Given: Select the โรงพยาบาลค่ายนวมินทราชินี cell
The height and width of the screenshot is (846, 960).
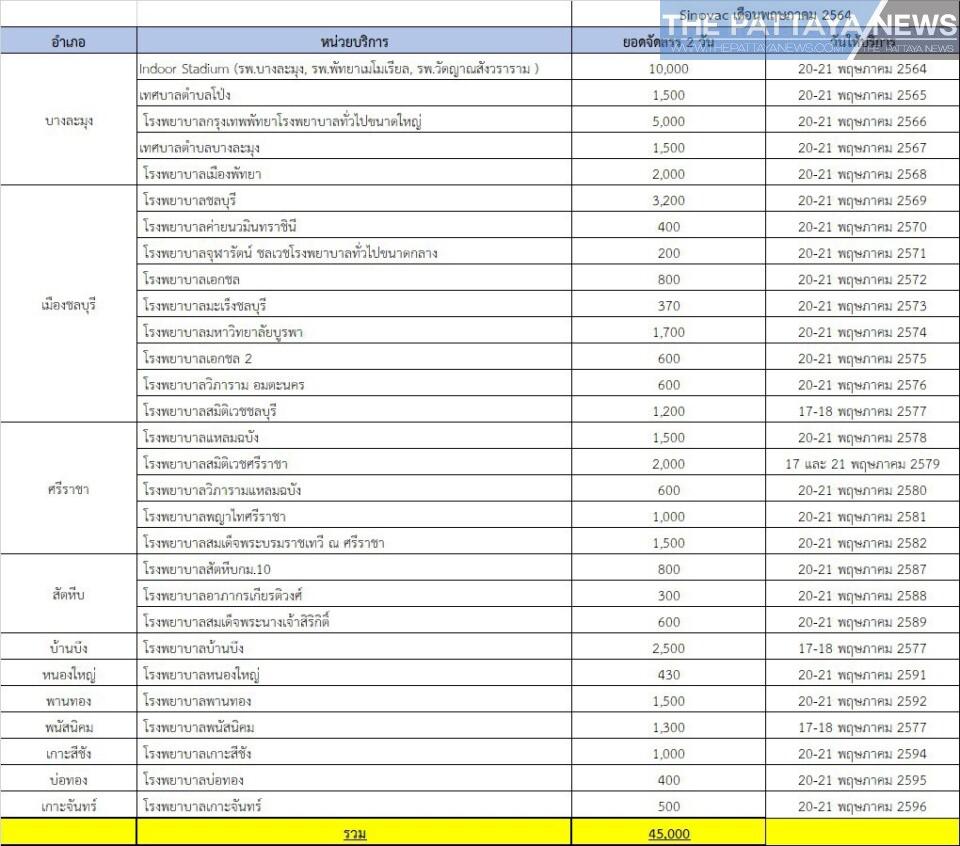Looking at the screenshot, I should click(354, 226).
